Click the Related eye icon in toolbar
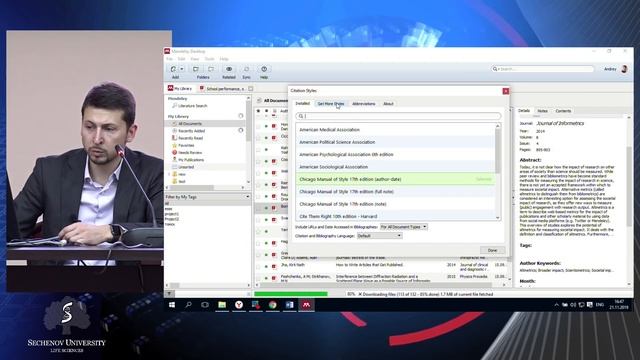This screenshot has height=360, width=640. (229, 69)
